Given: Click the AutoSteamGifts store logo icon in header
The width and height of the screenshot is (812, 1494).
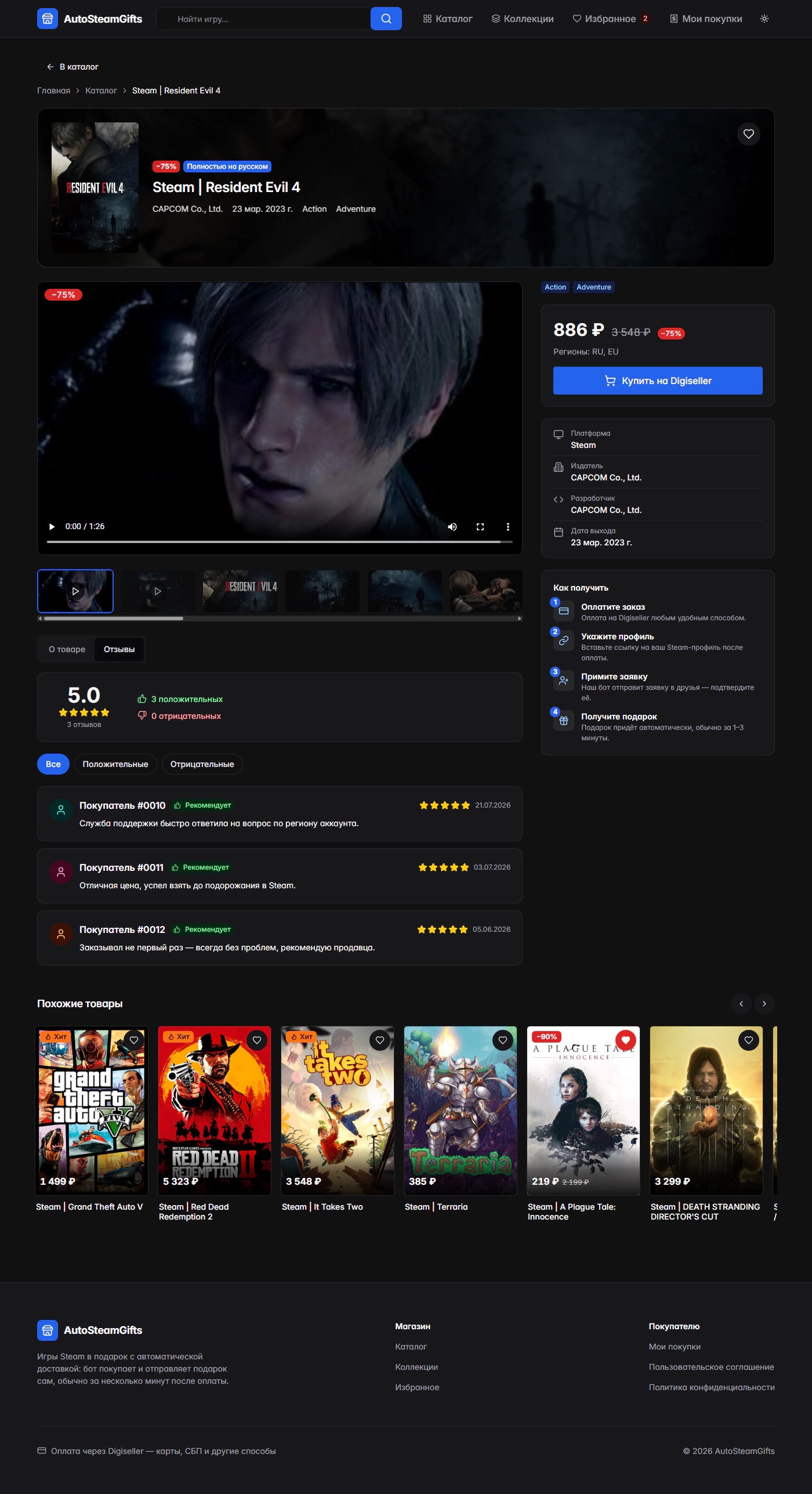Looking at the screenshot, I should [x=48, y=19].
